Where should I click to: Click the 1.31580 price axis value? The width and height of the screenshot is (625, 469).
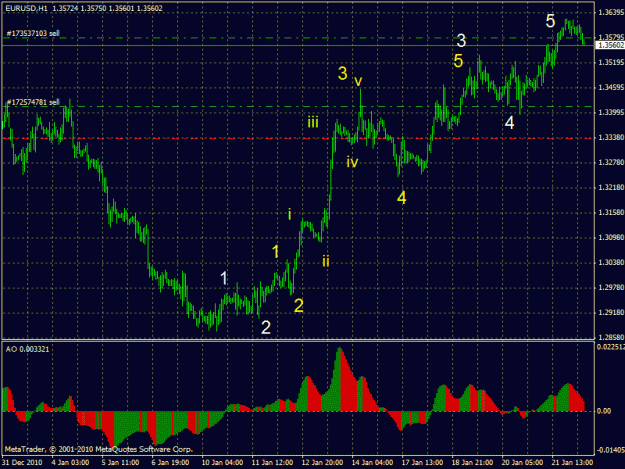click(x=611, y=212)
